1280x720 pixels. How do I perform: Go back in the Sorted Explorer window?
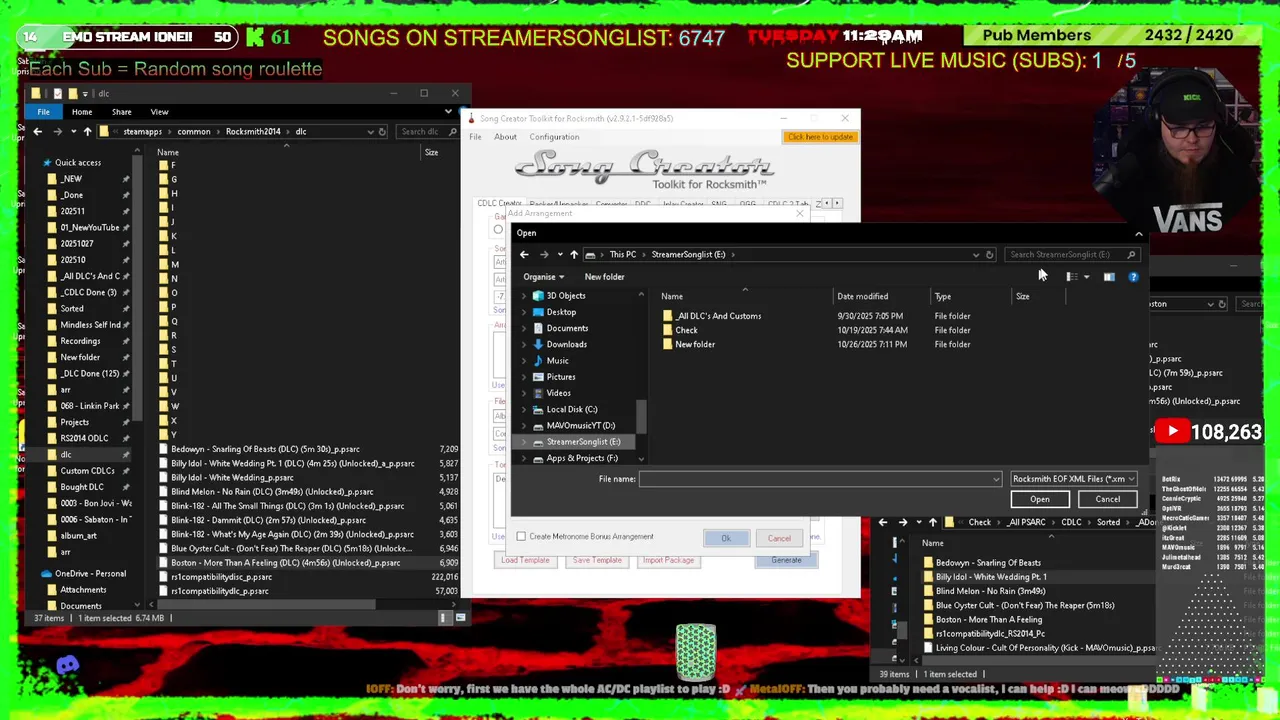coord(883,522)
